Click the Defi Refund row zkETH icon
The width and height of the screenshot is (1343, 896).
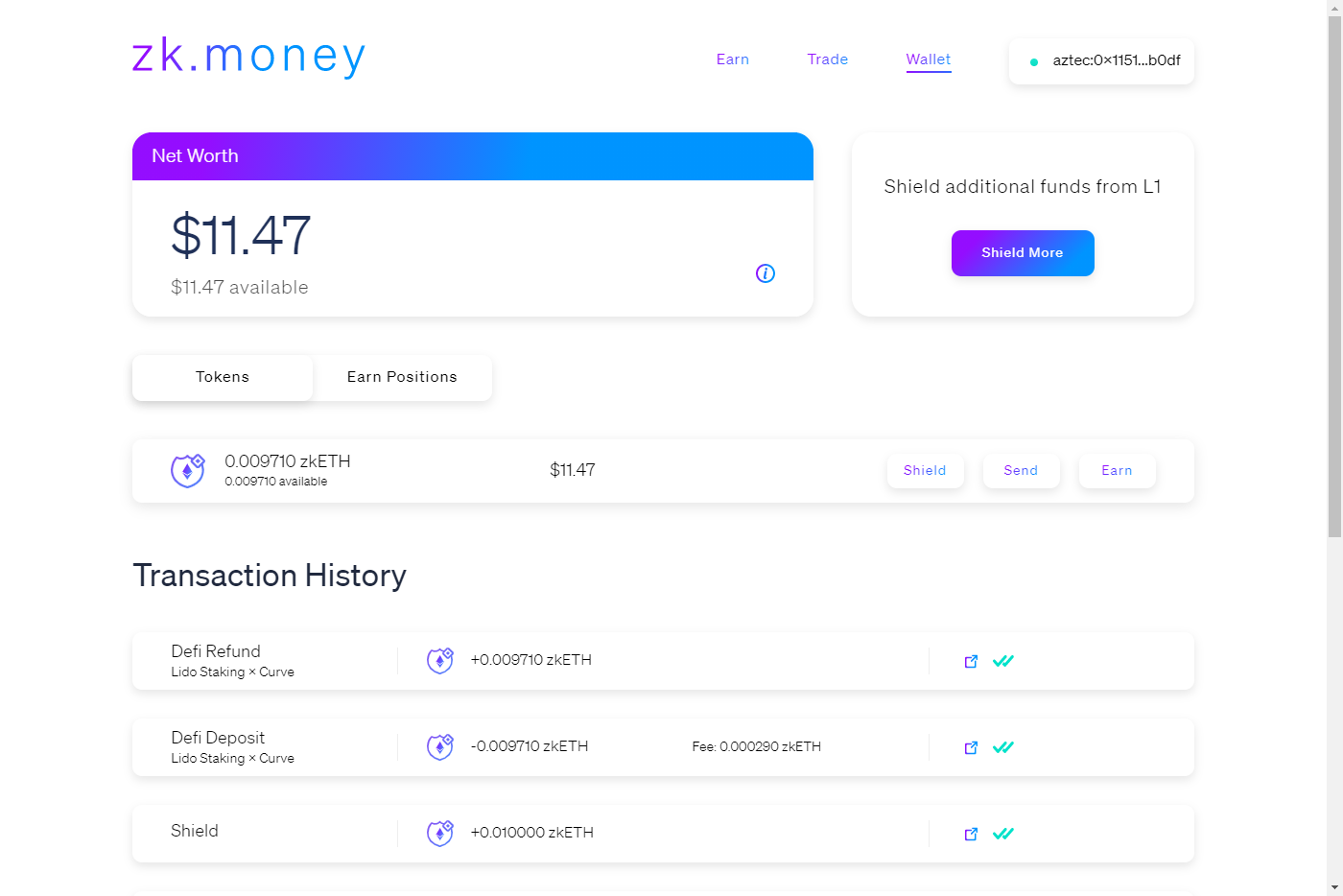coord(440,661)
